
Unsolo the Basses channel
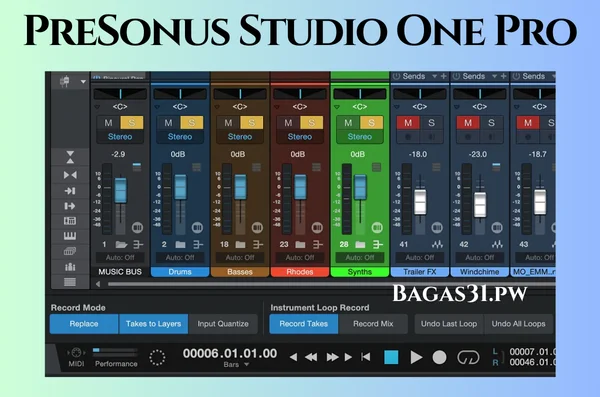click(251, 123)
